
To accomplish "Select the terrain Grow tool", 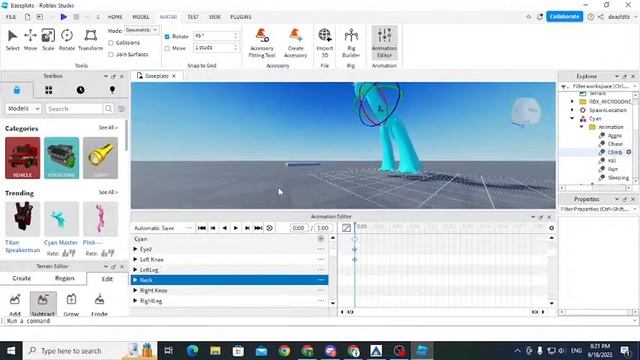I will [x=71, y=304].
